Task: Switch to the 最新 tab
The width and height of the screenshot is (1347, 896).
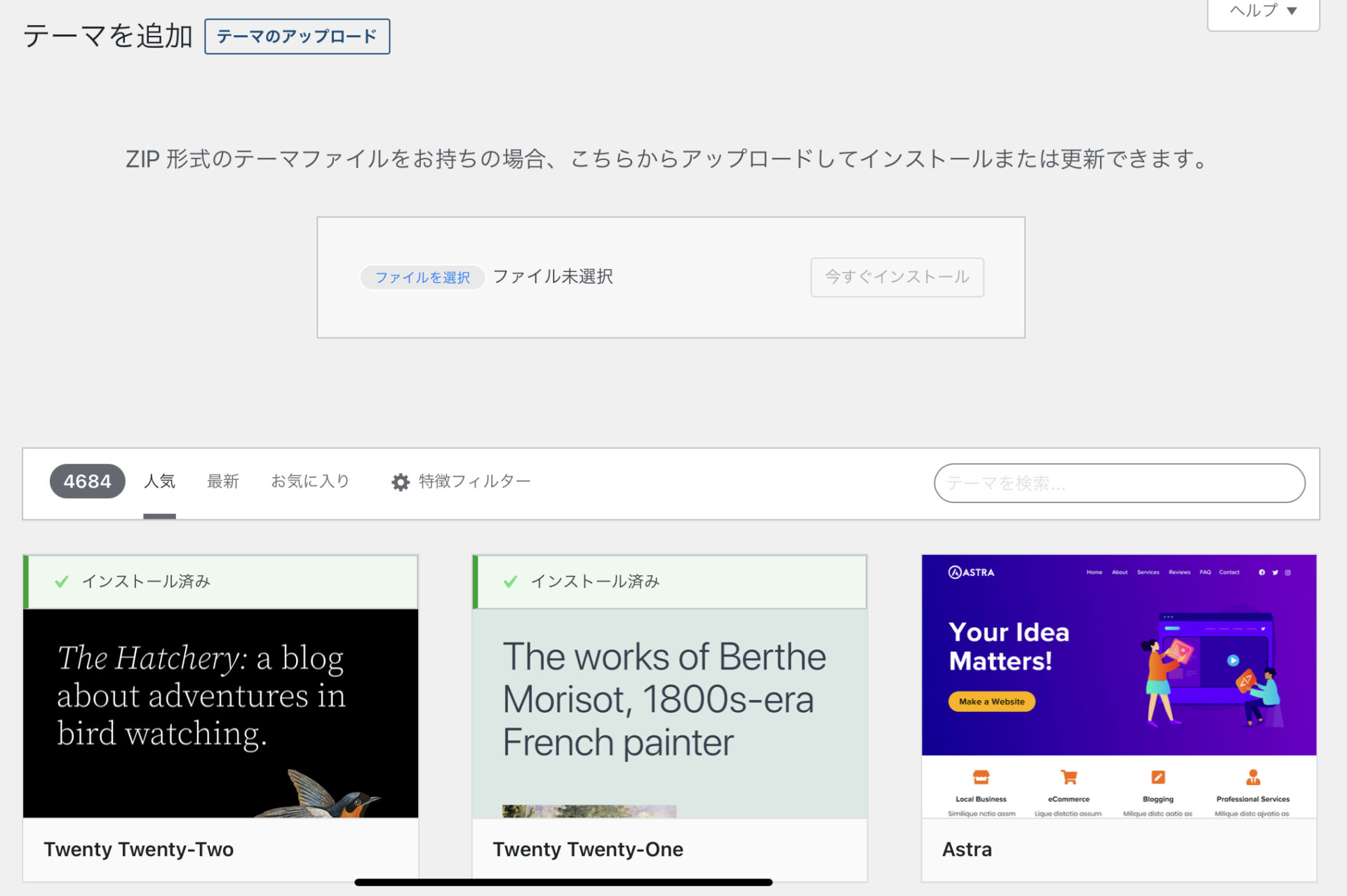Action: [x=223, y=481]
